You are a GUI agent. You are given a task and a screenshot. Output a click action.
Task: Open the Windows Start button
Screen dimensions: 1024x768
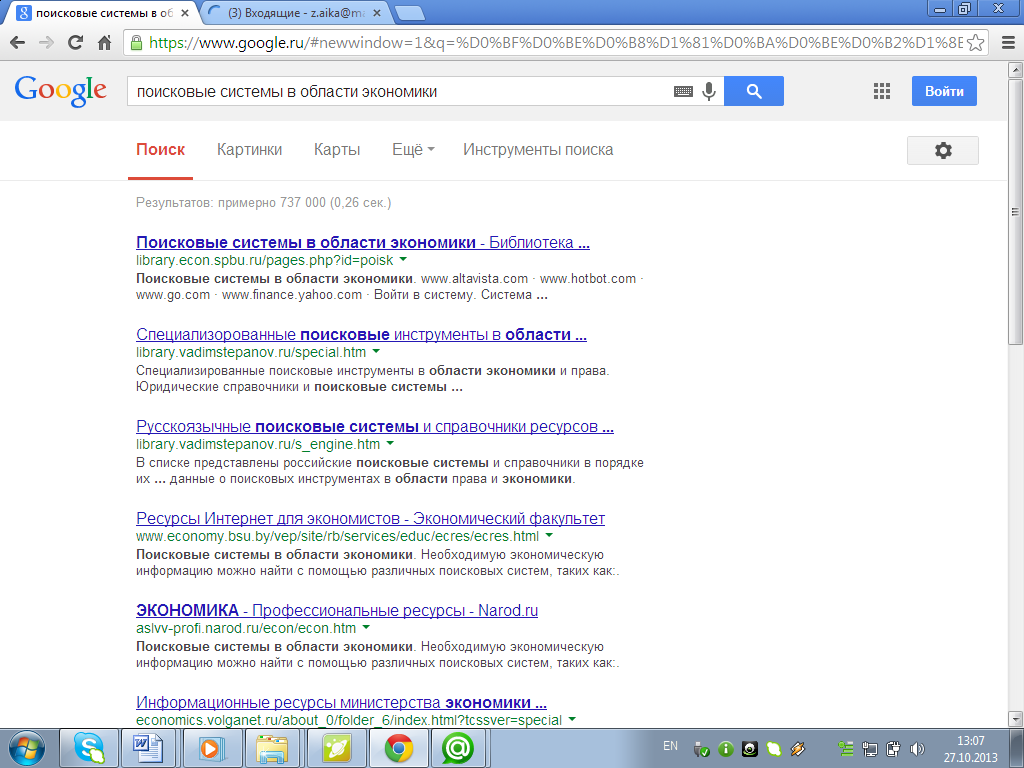(x=27, y=748)
